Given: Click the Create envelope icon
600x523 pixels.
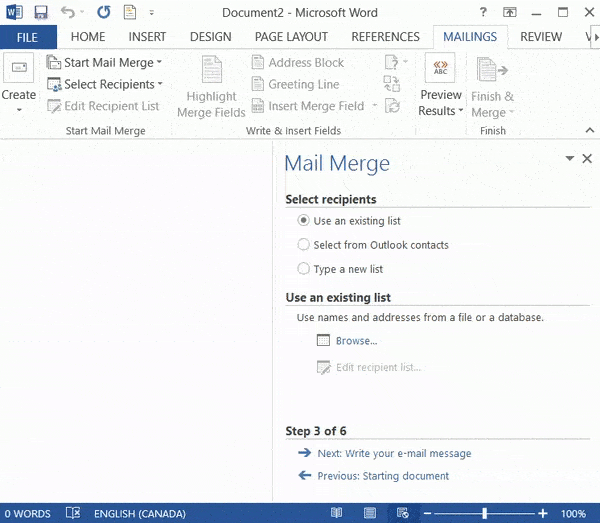Looking at the screenshot, I should click(19, 68).
